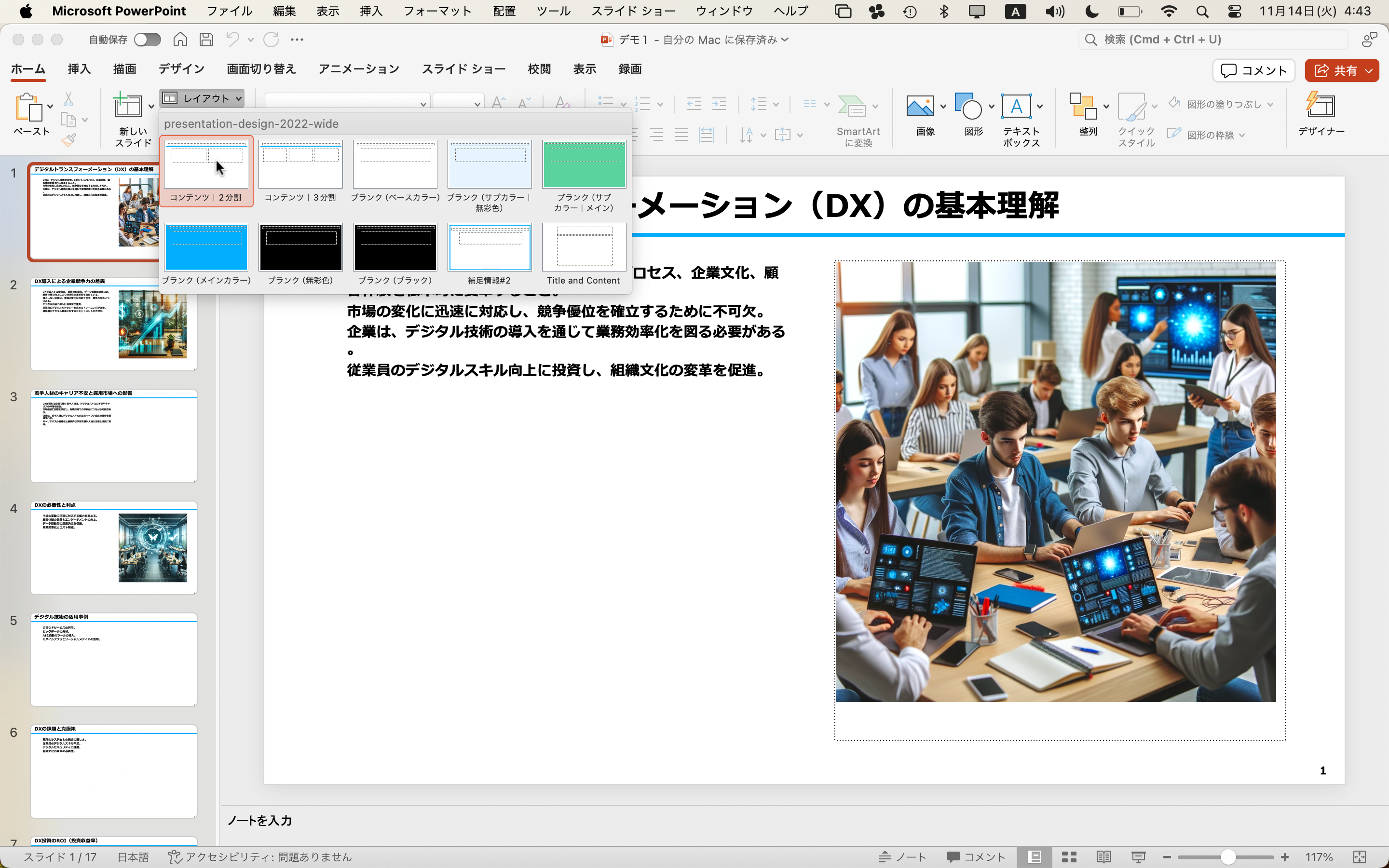
Task: Toggle Comments pane in status bar
Action: click(976, 856)
